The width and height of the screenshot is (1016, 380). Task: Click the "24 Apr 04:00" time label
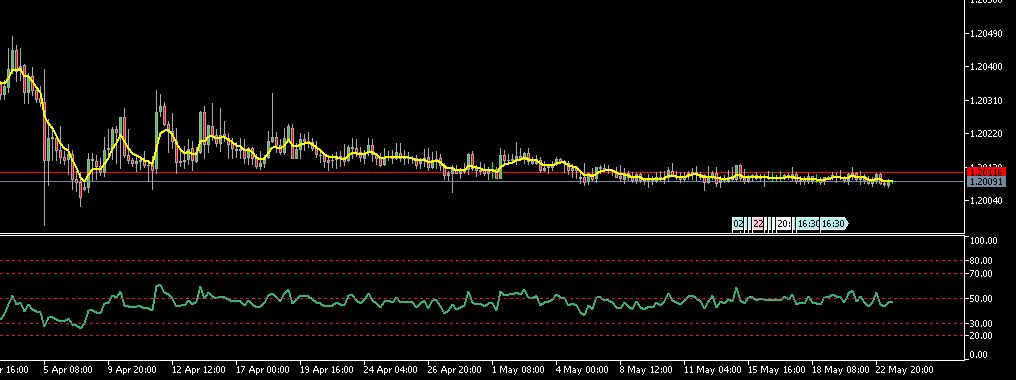coord(391,370)
